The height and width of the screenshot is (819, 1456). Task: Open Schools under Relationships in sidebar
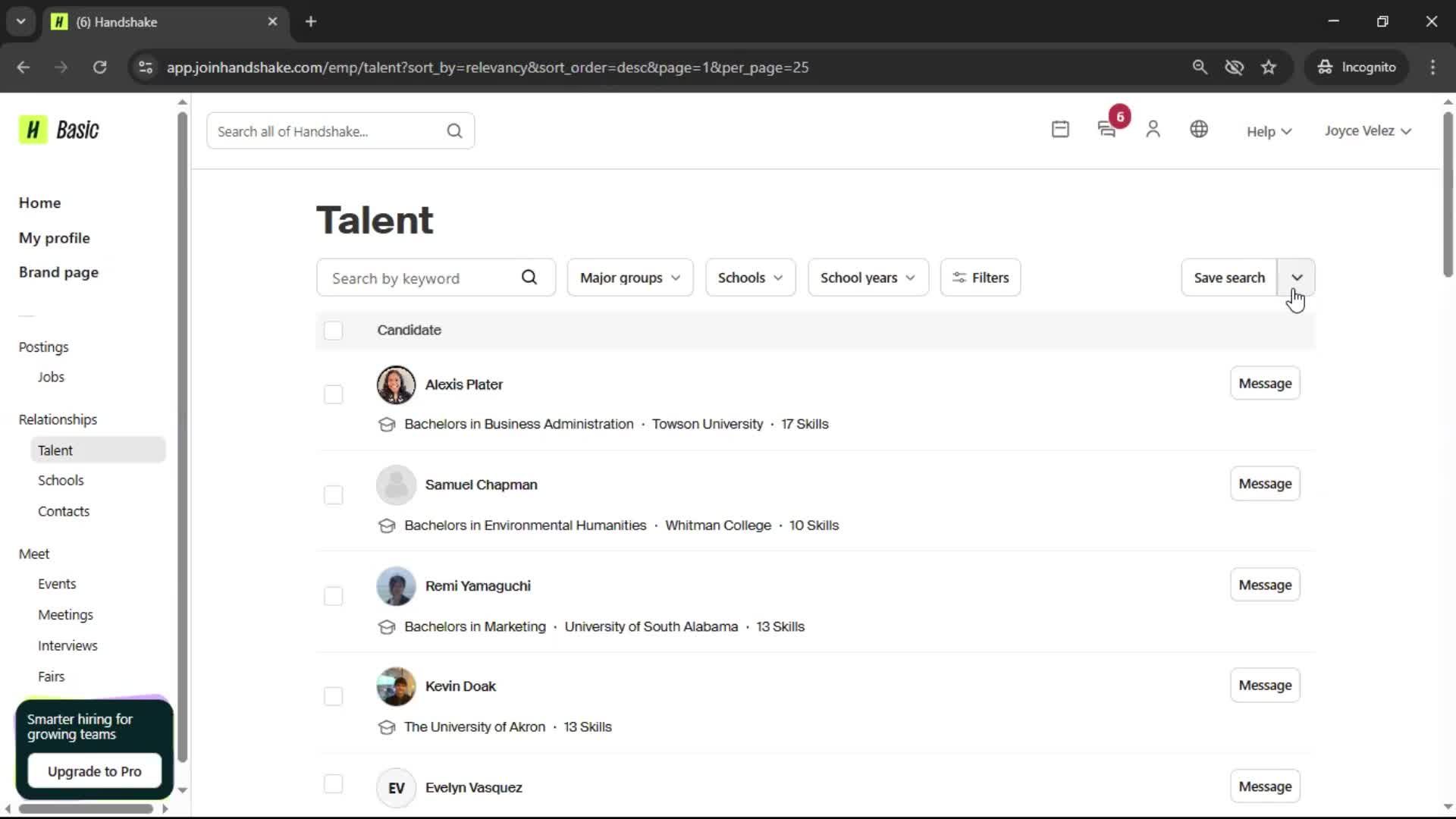coord(61,480)
